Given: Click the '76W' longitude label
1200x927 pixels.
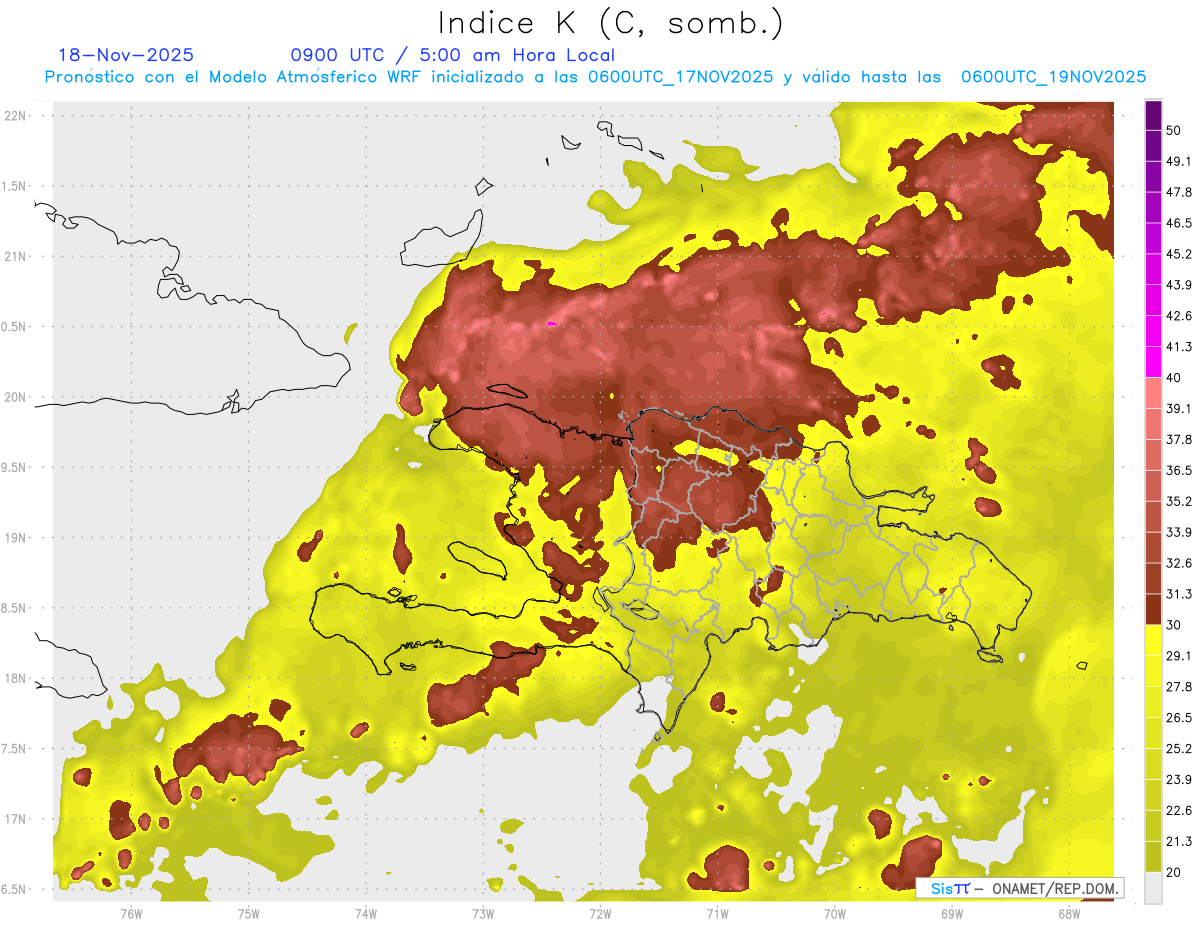Looking at the screenshot, I should pos(131,914).
